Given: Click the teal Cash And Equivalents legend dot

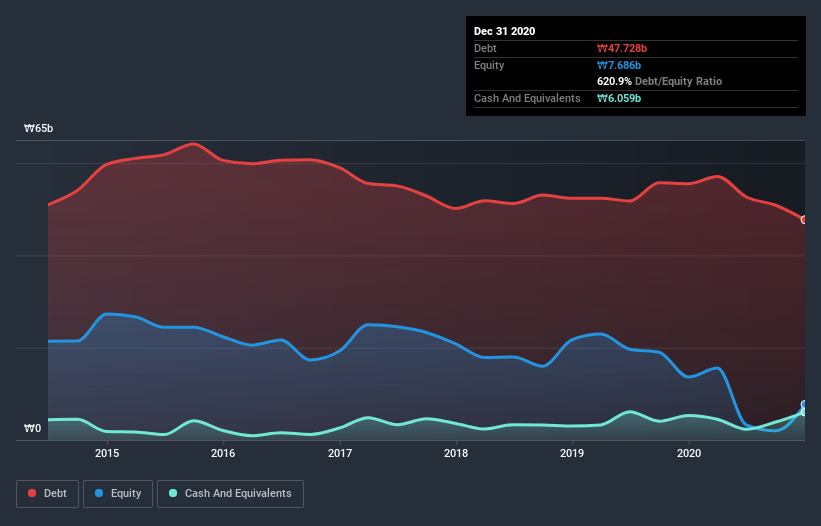Looking at the screenshot, I should click(x=173, y=493).
